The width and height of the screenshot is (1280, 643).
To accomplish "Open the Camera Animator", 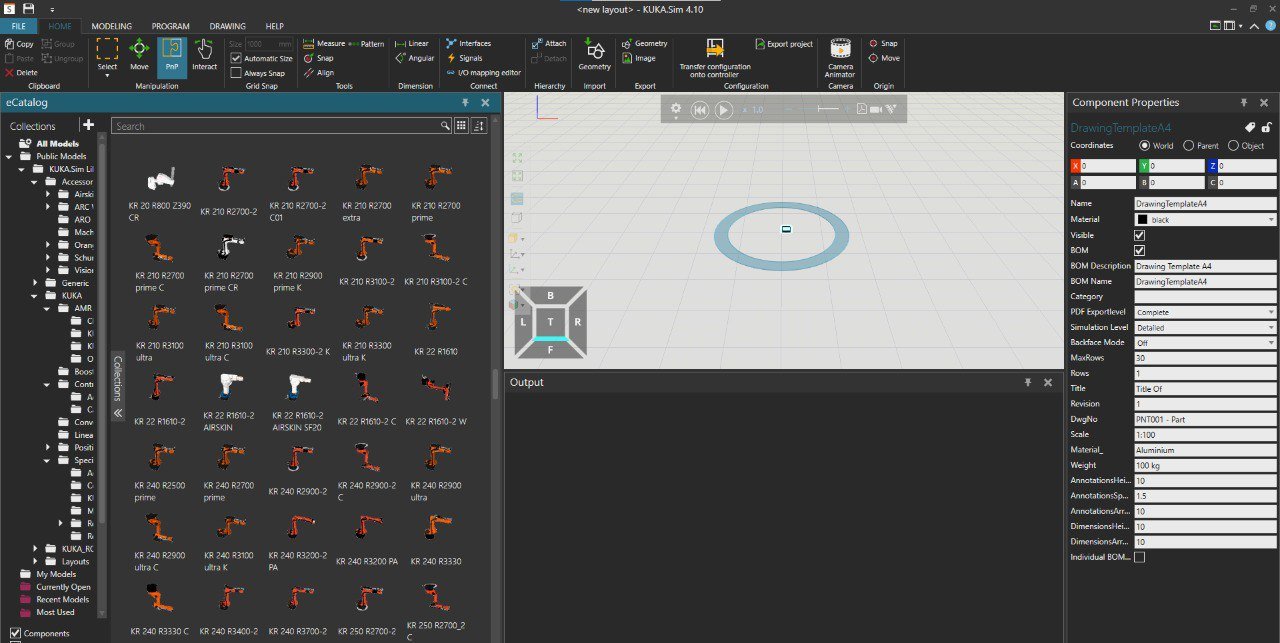I will click(840, 58).
